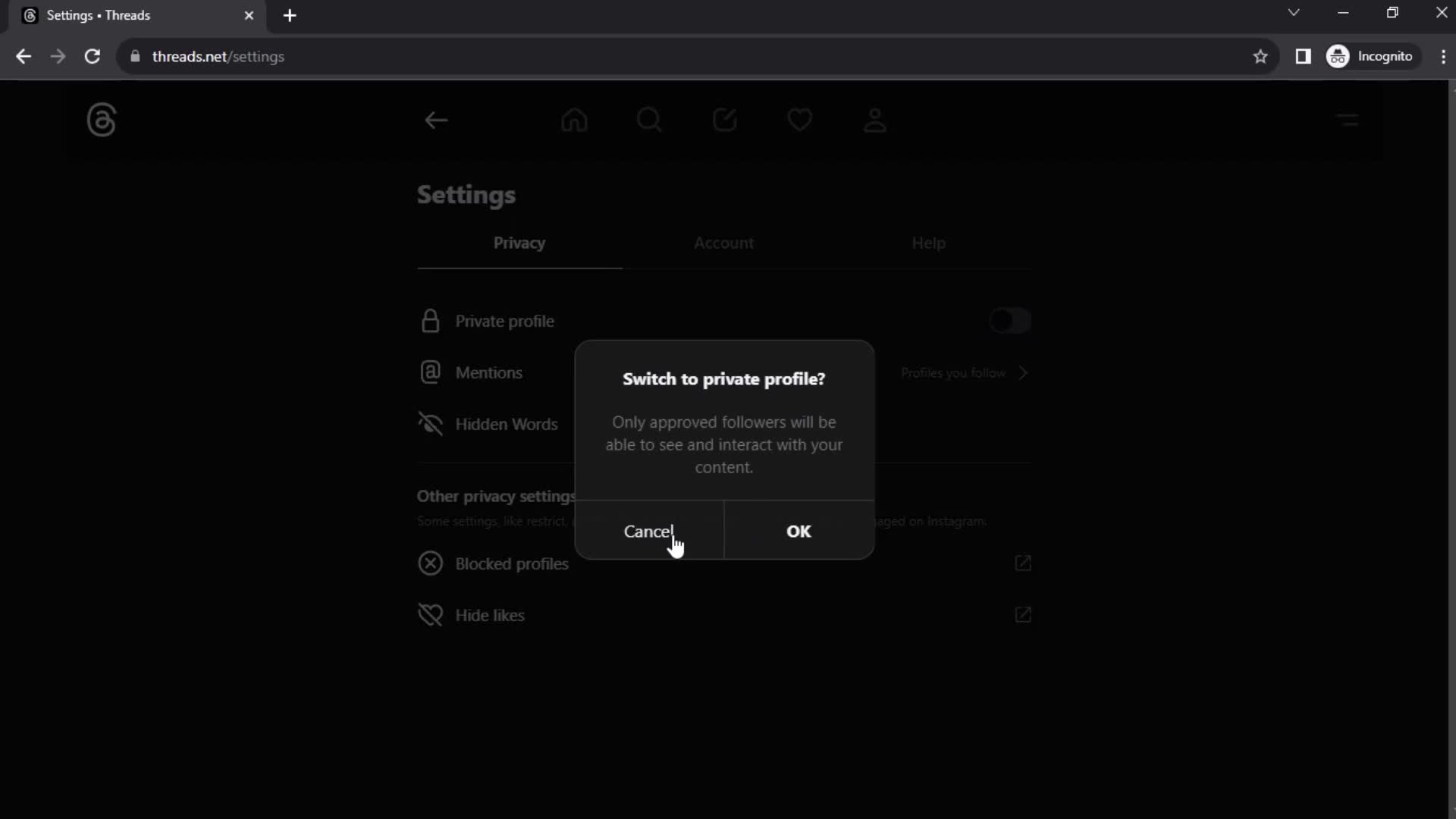Click the compose/post icon

725,120
